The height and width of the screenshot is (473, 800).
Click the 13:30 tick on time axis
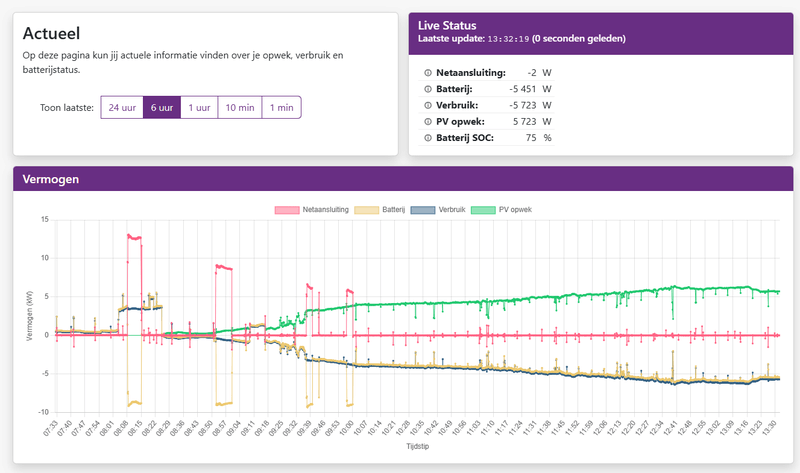point(769,428)
